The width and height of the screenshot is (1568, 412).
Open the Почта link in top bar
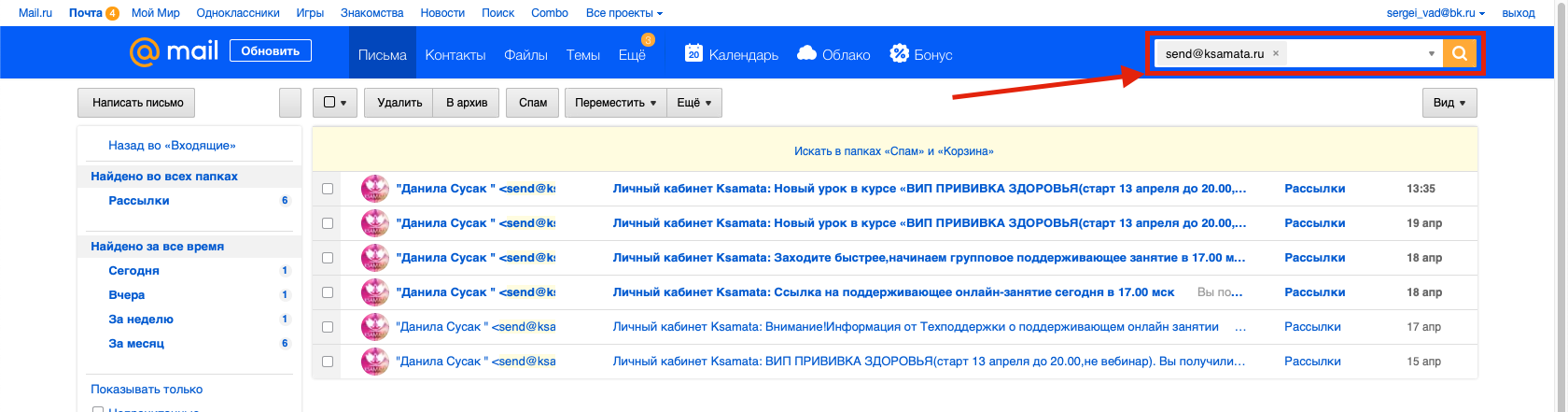click(86, 13)
